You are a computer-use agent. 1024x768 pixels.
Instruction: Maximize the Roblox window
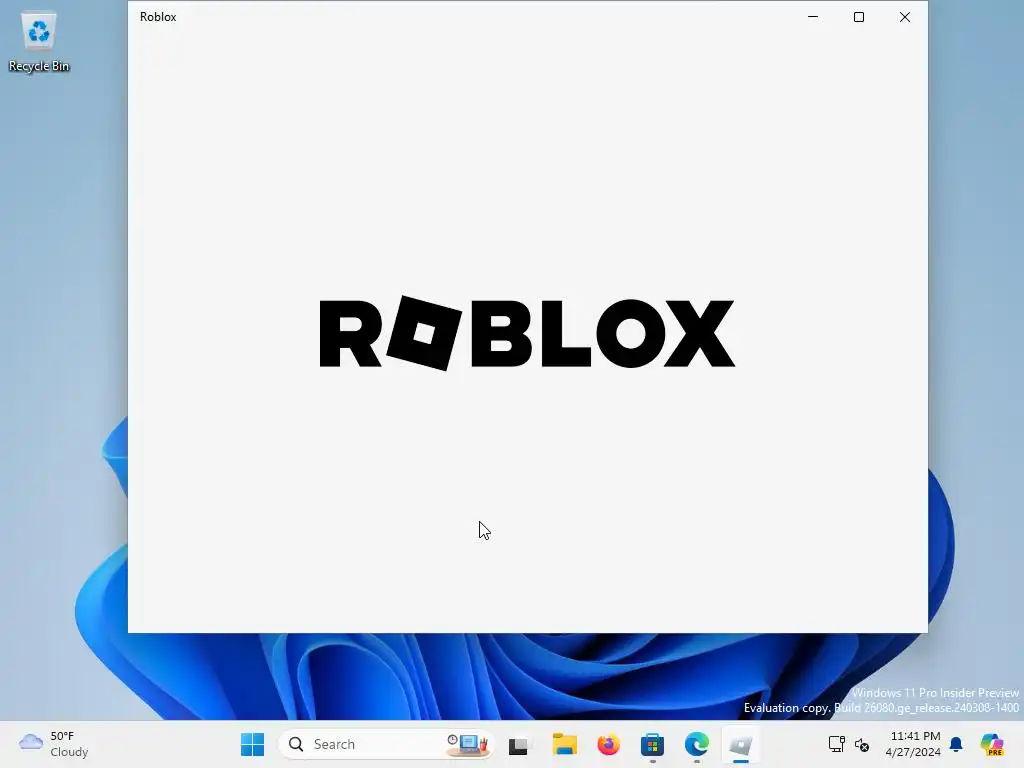pyautogui.click(x=859, y=17)
